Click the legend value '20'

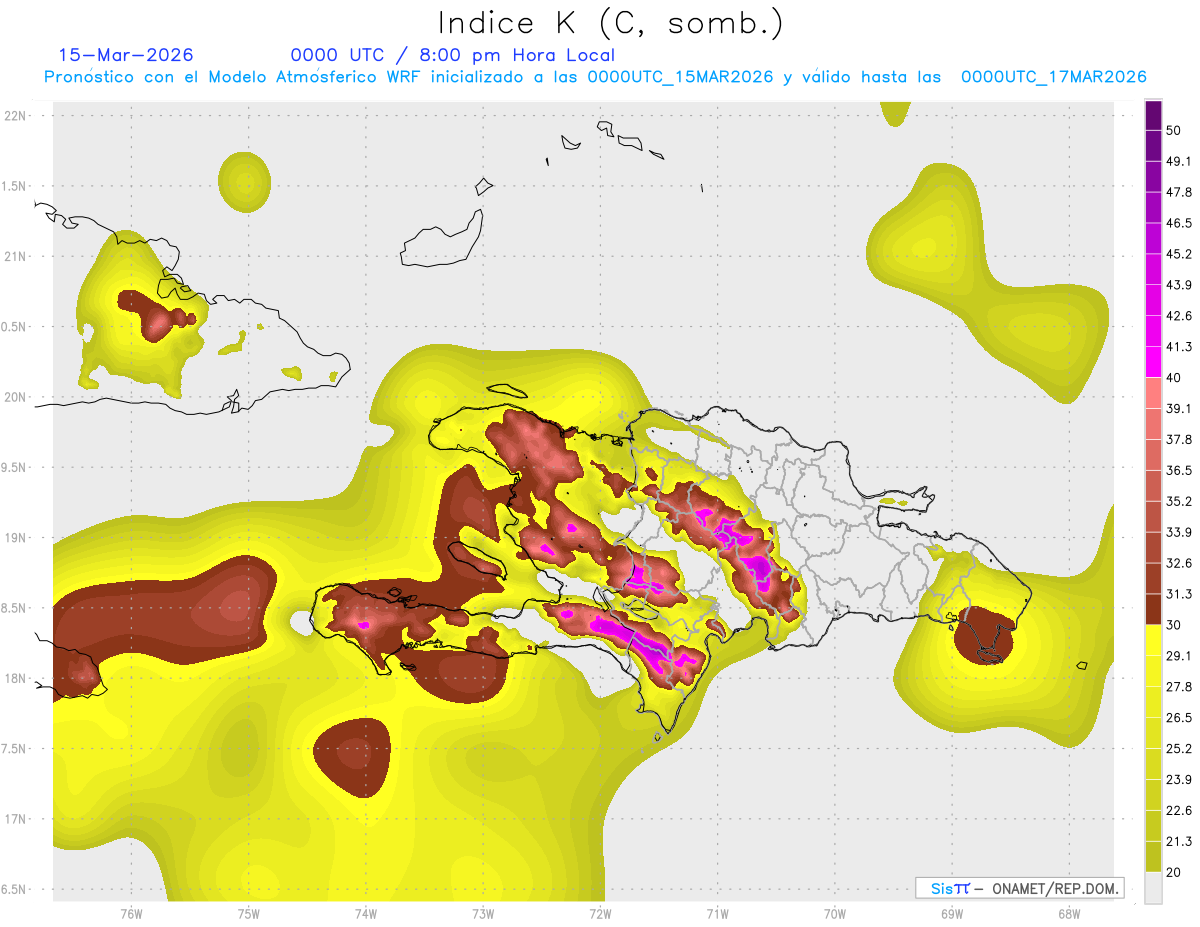point(1175,872)
